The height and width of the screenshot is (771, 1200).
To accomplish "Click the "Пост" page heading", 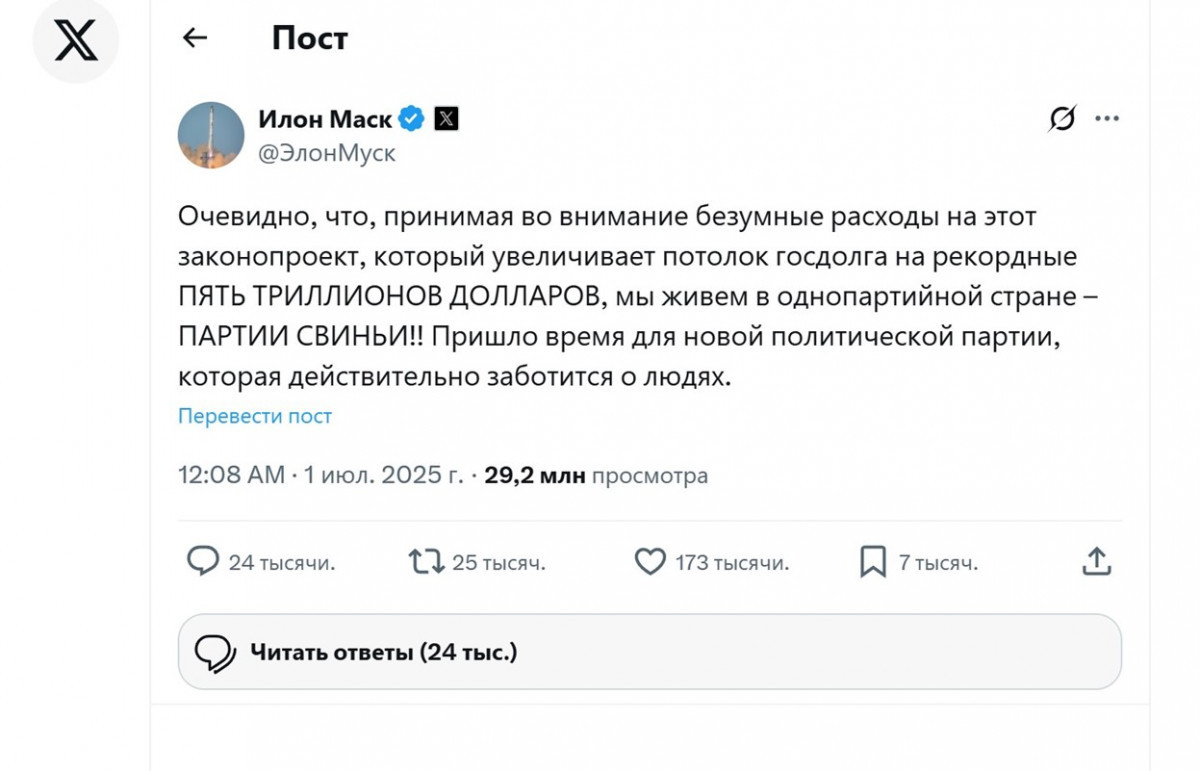I will tap(310, 38).
